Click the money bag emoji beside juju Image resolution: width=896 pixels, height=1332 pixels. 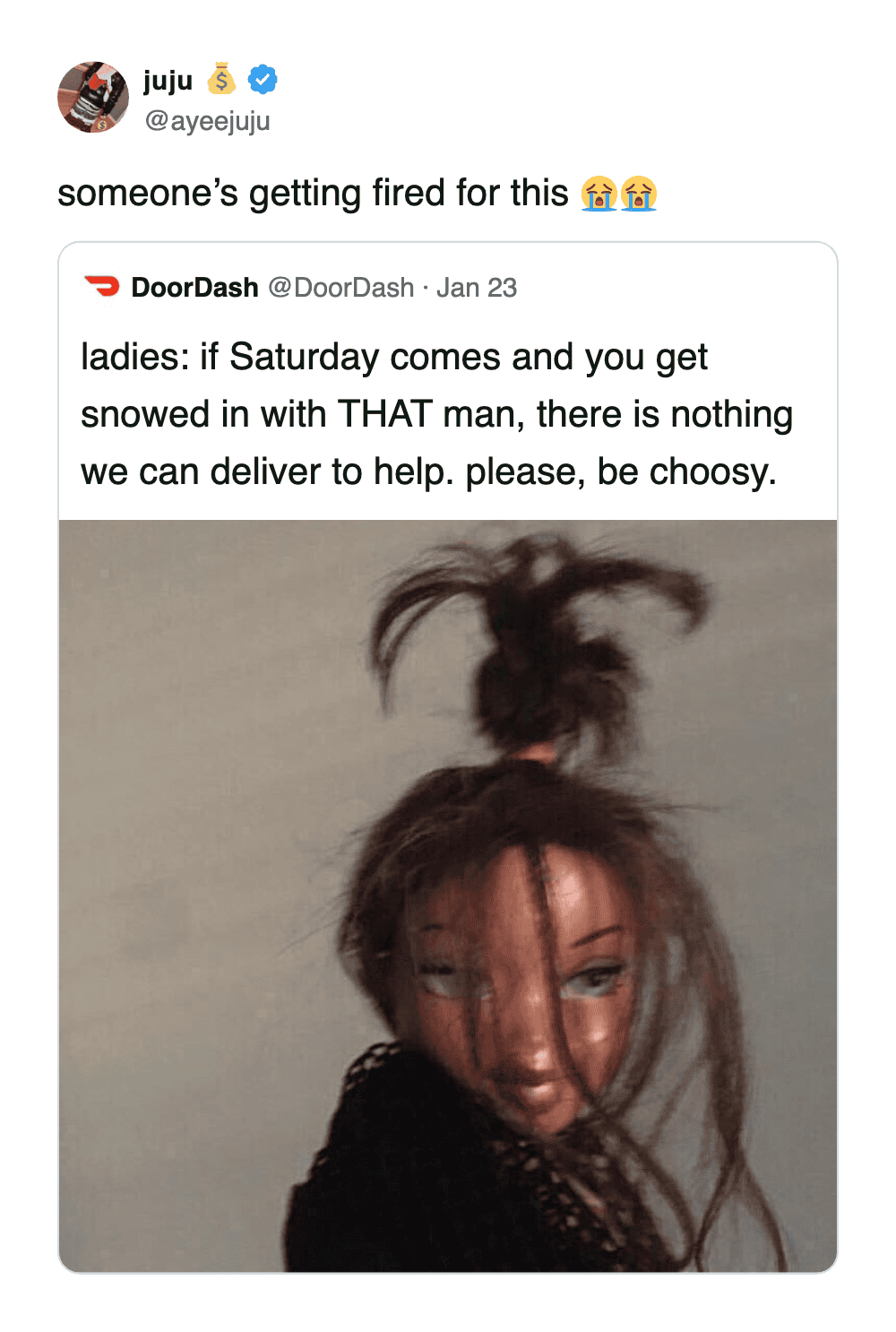click(x=221, y=79)
